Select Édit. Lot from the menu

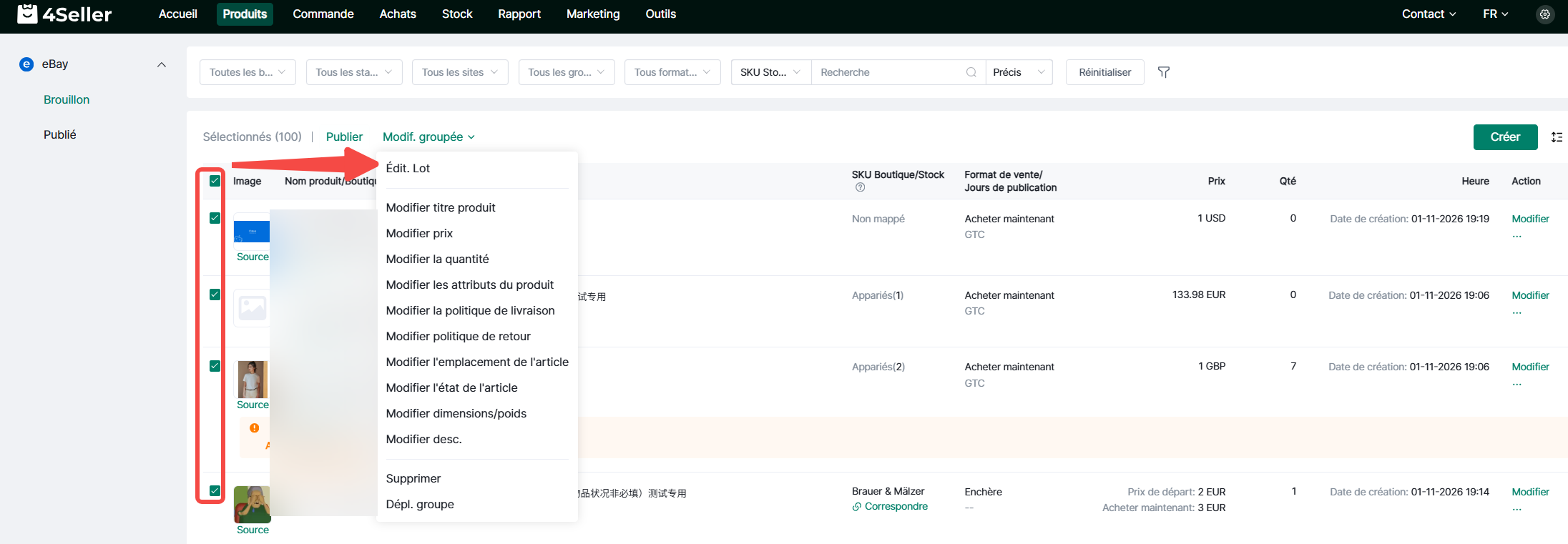pos(408,168)
